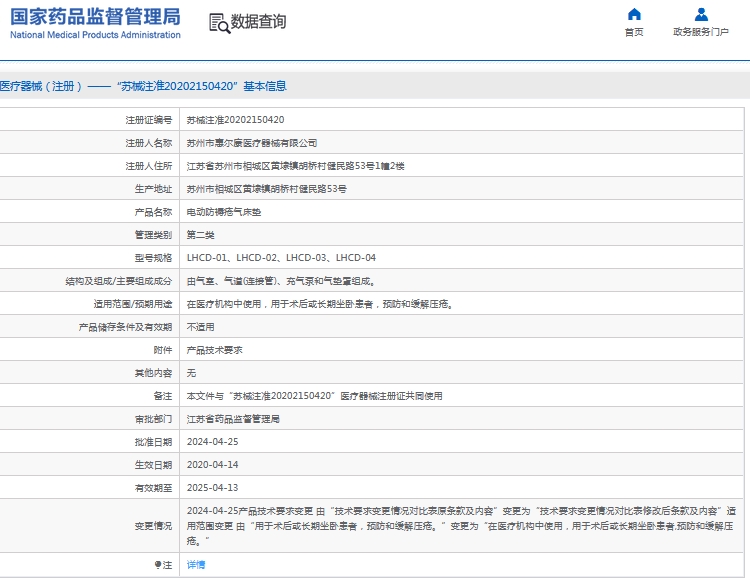
Task: Select expiry date 2025-04-13
Action: pos(212,488)
